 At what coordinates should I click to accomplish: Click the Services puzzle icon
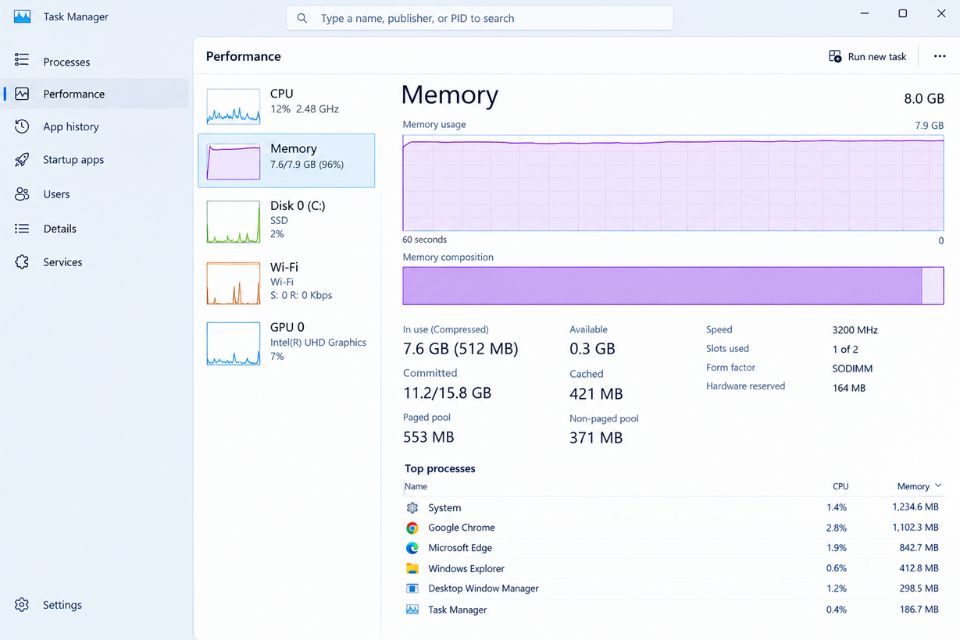click(22, 262)
